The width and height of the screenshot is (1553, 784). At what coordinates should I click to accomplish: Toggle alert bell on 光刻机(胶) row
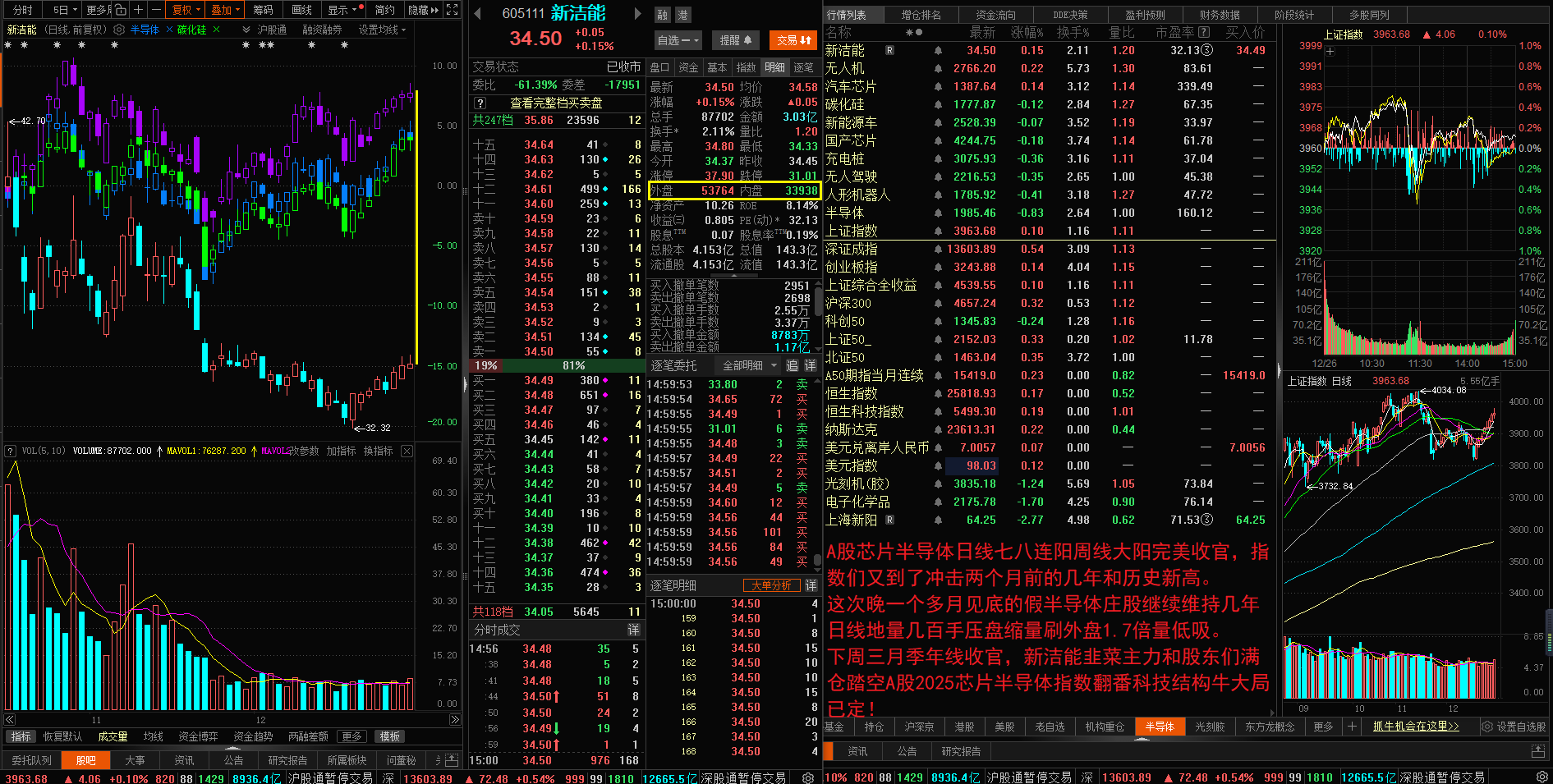[x=938, y=484]
